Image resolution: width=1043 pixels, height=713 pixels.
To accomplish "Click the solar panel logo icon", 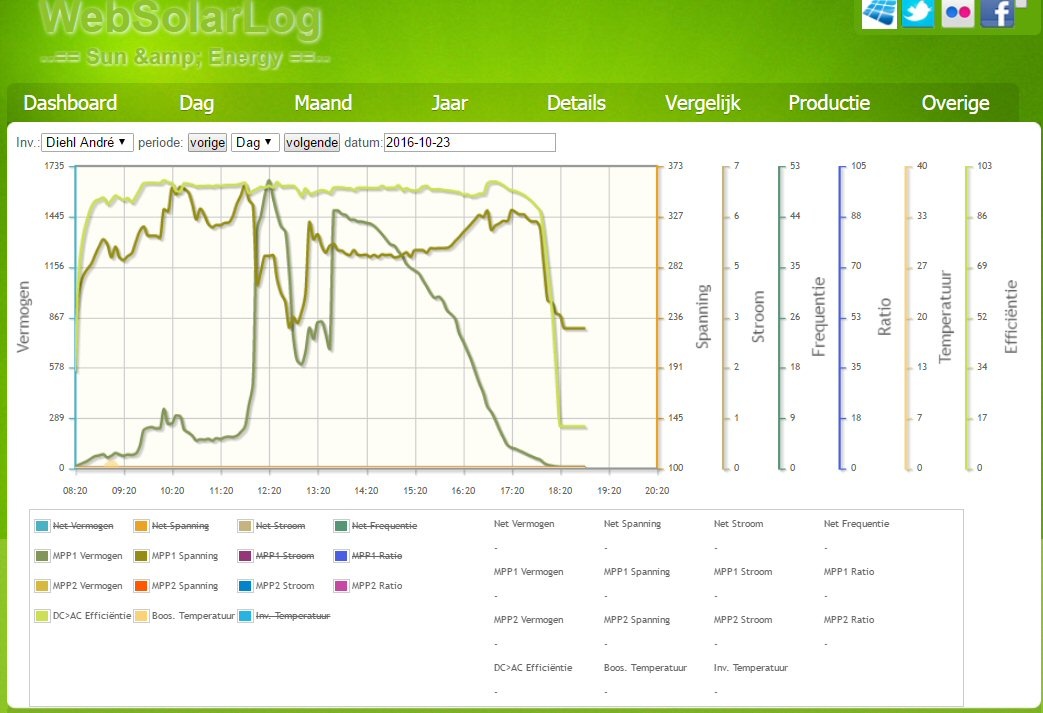I will coord(879,13).
